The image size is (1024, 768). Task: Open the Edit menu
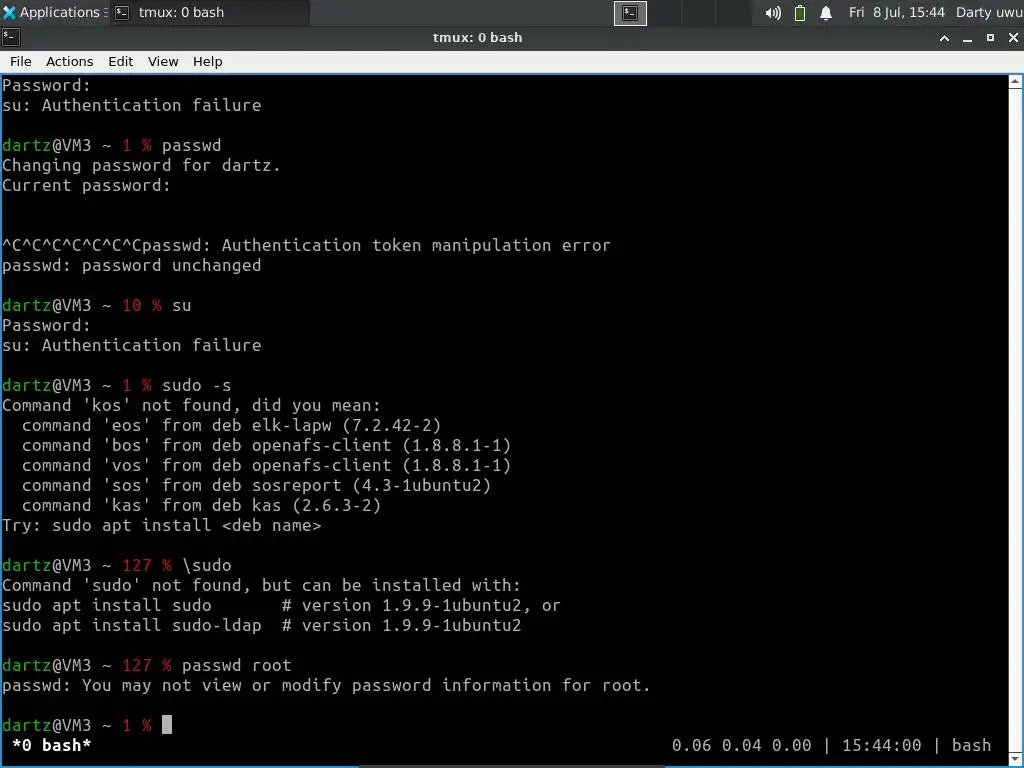120,61
